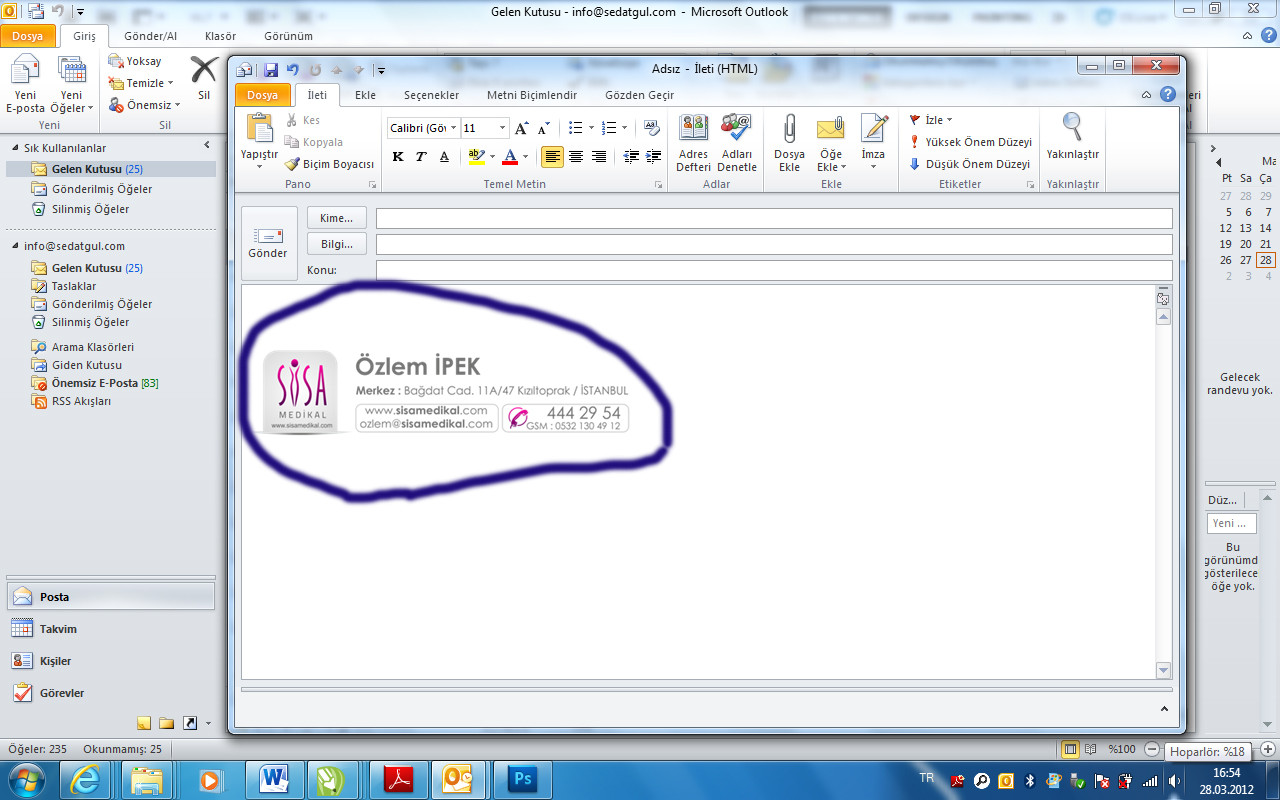Screen dimensions: 1280x800
Task: Click red font color button
Action: click(509, 156)
